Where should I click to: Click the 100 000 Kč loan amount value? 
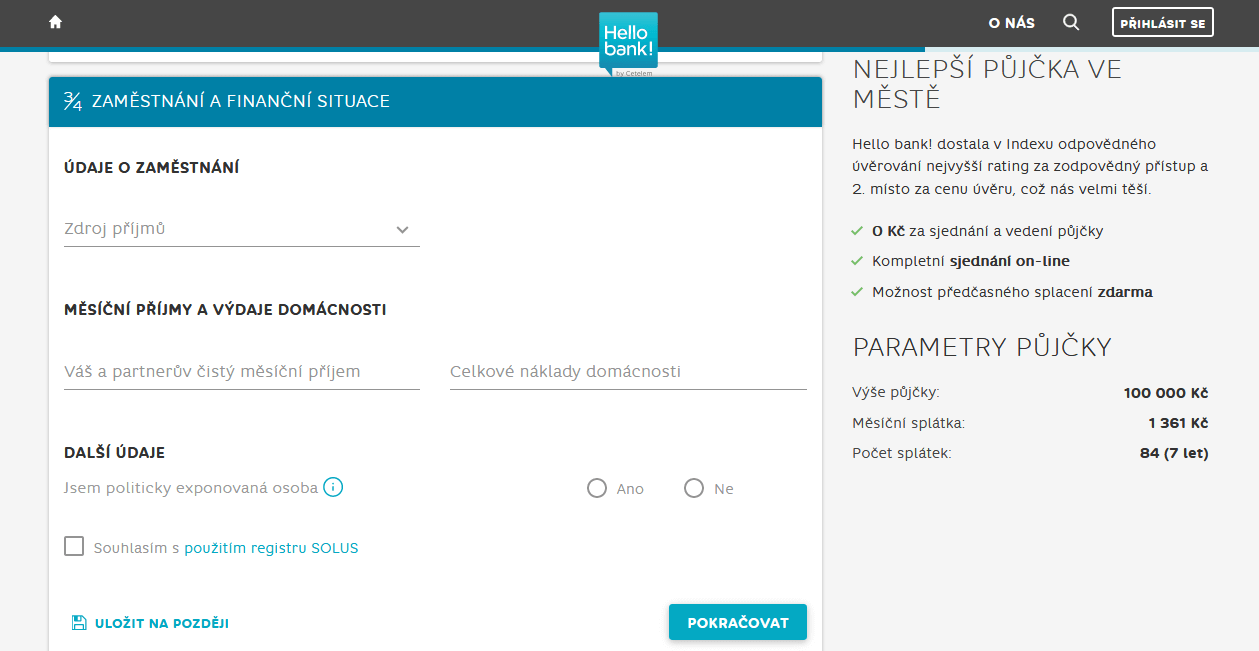click(x=1166, y=393)
